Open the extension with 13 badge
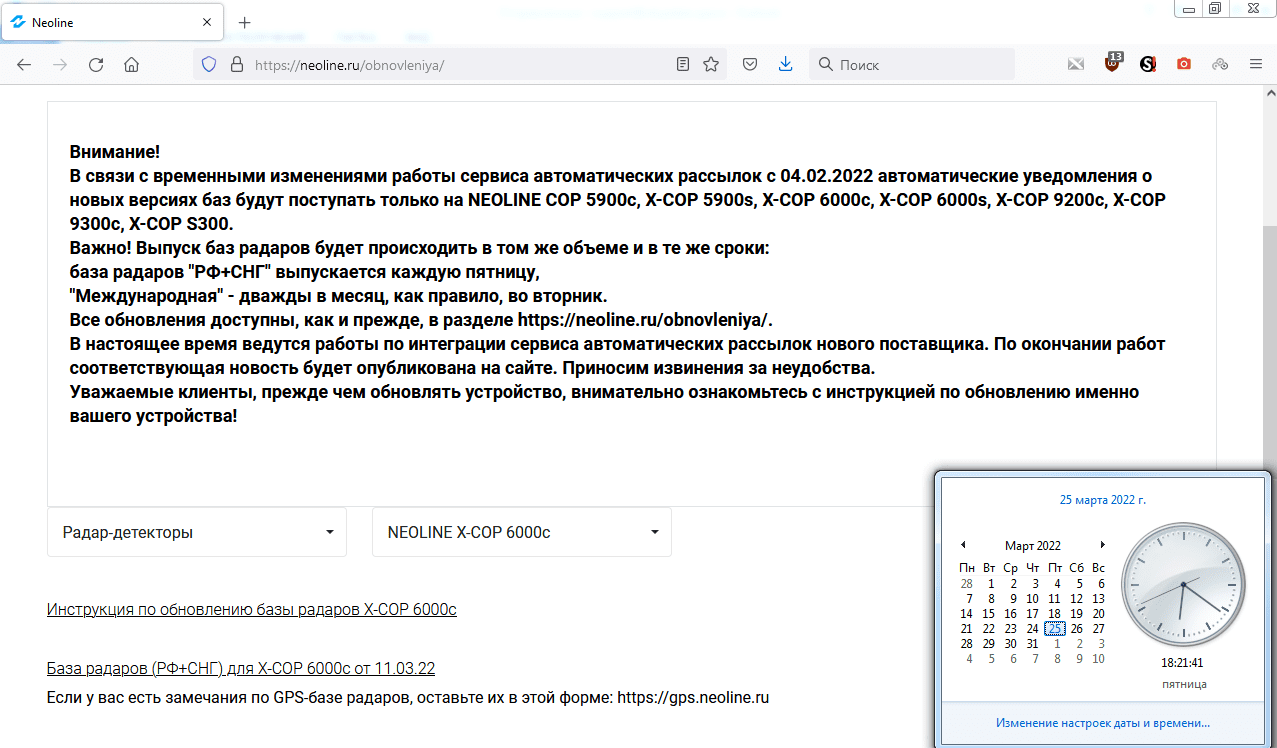This screenshot has height=748, width=1277. coord(1112,63)
